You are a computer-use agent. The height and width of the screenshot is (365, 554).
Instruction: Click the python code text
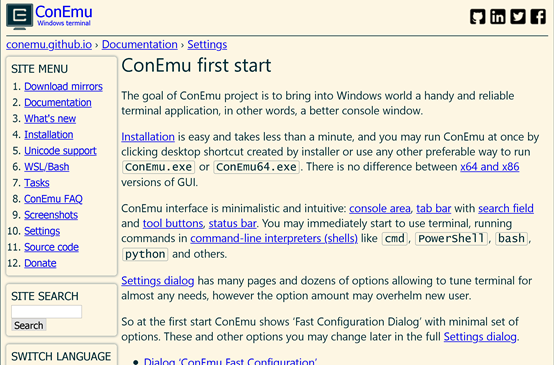(x=145, y=254)
